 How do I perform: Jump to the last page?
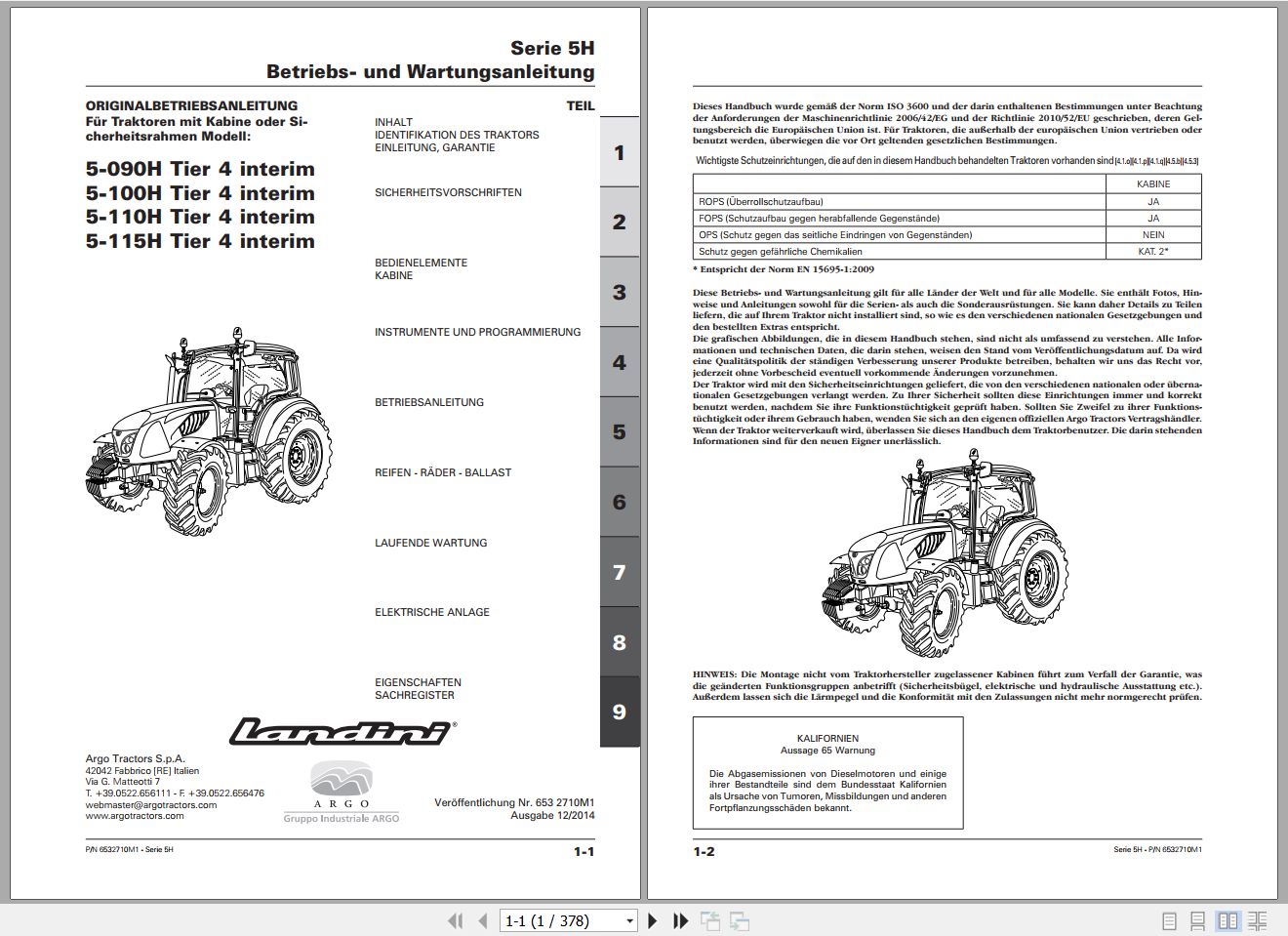point(681,920)
